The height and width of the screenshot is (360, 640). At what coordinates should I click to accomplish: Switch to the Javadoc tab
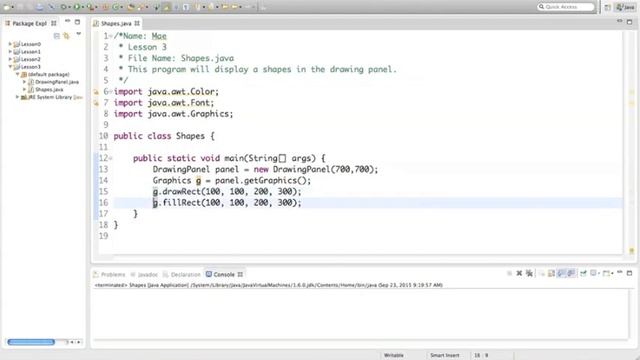(x=144, y=274)
